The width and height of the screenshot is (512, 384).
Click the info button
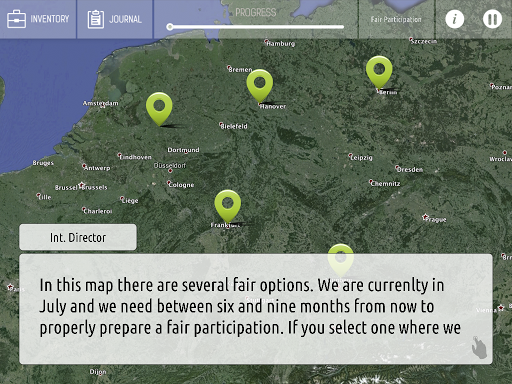point(455,19)
